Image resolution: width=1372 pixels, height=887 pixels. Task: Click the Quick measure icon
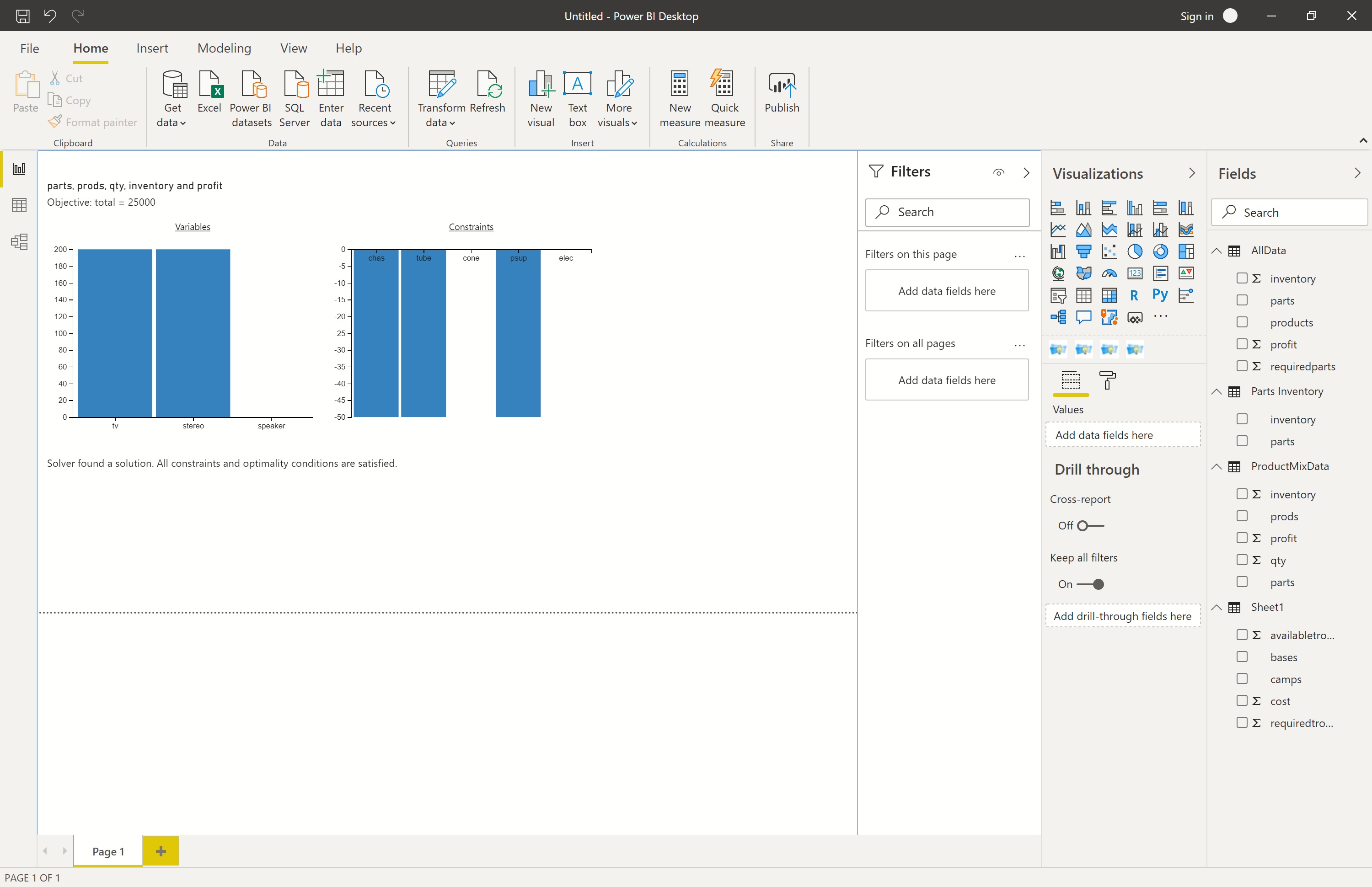(x=724, y=98)
